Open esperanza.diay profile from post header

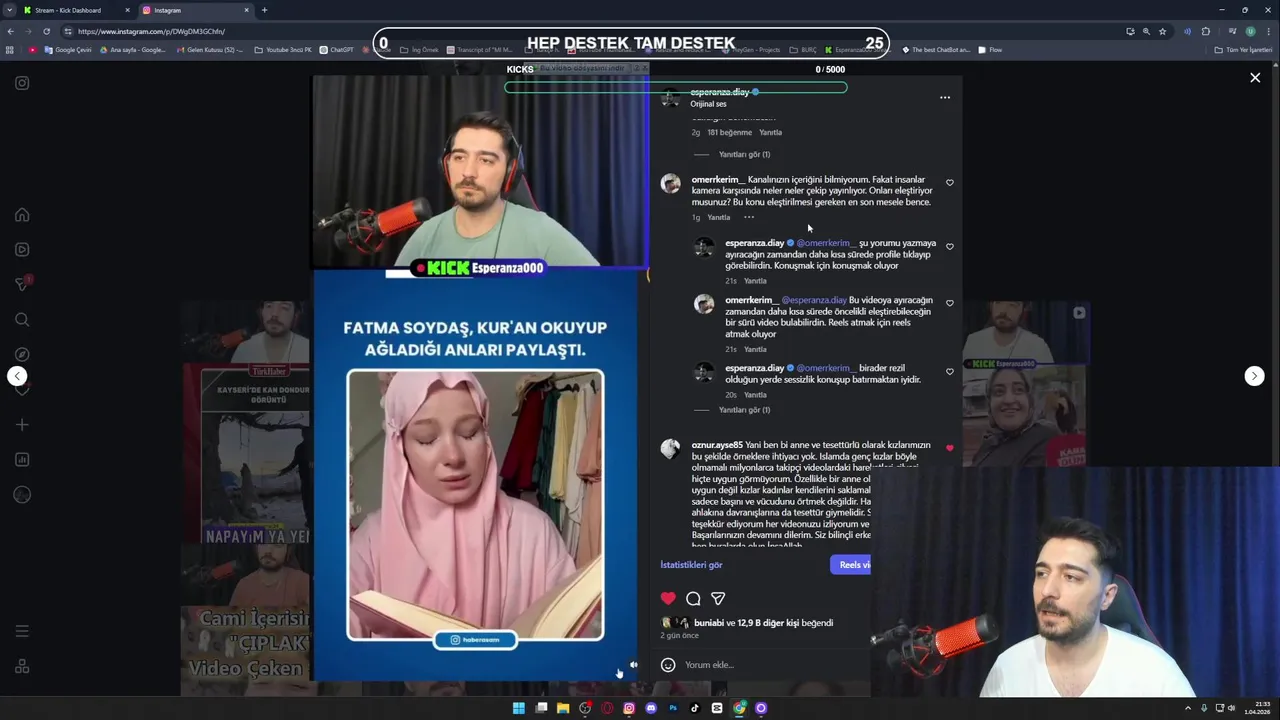719,92
